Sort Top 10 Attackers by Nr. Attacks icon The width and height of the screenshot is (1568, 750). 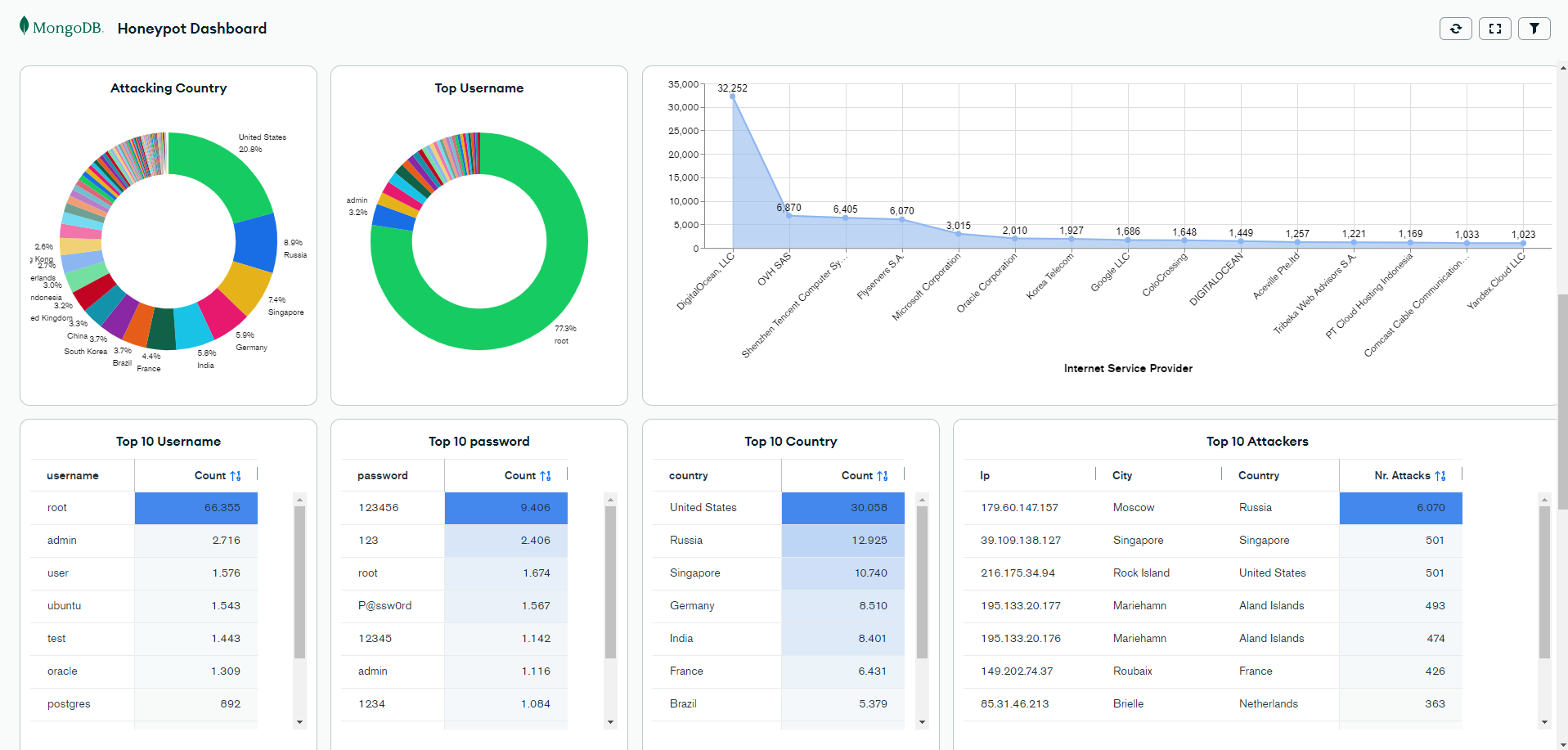(1440, 476)
